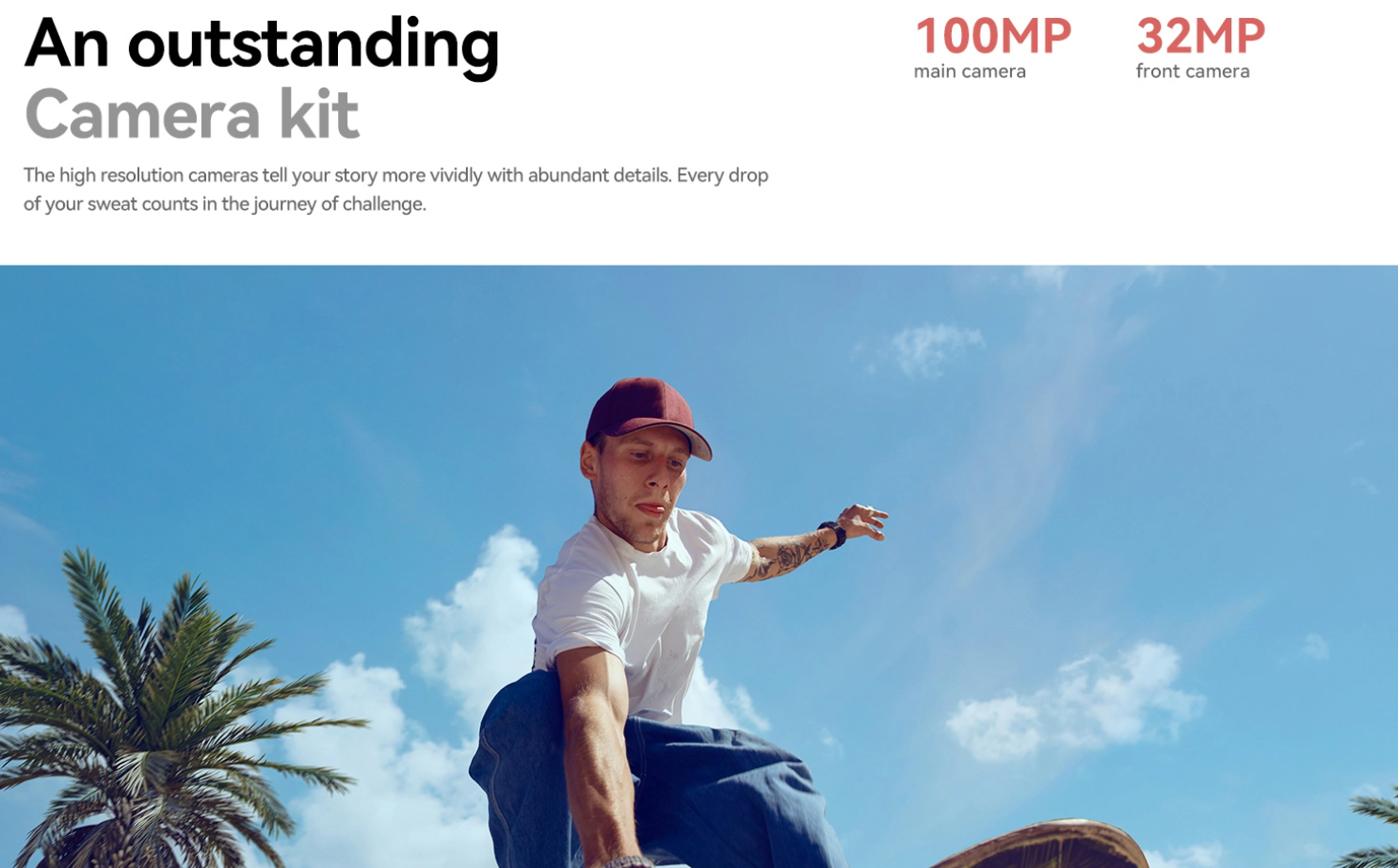Click the gray "Camera kit" heading
Screen dimensions: 1398x868
click(192, 115)
